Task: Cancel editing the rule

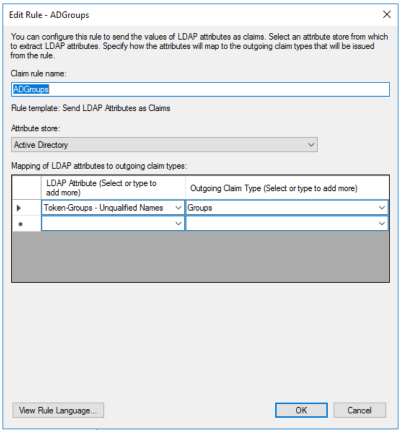Action: [360, 410]
